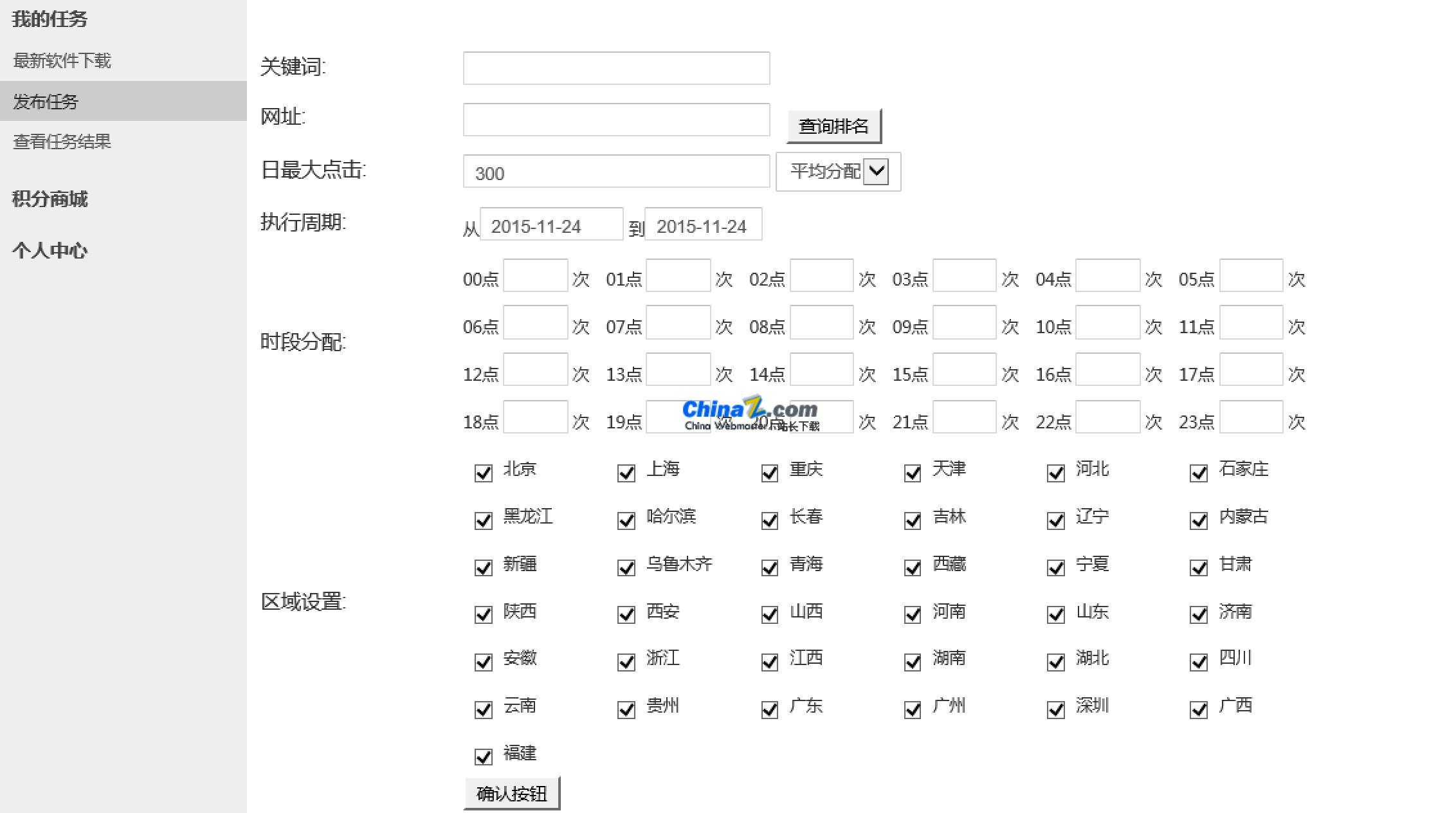The height and width of the screenshot is (813, 1456).
Task: Toggle the 四川 checkbox
Action: pyautogui.click(x=1199, y=662)
